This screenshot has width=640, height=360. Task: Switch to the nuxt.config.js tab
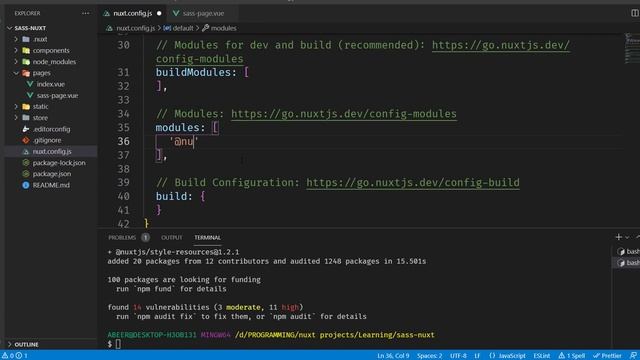point(133,13)
